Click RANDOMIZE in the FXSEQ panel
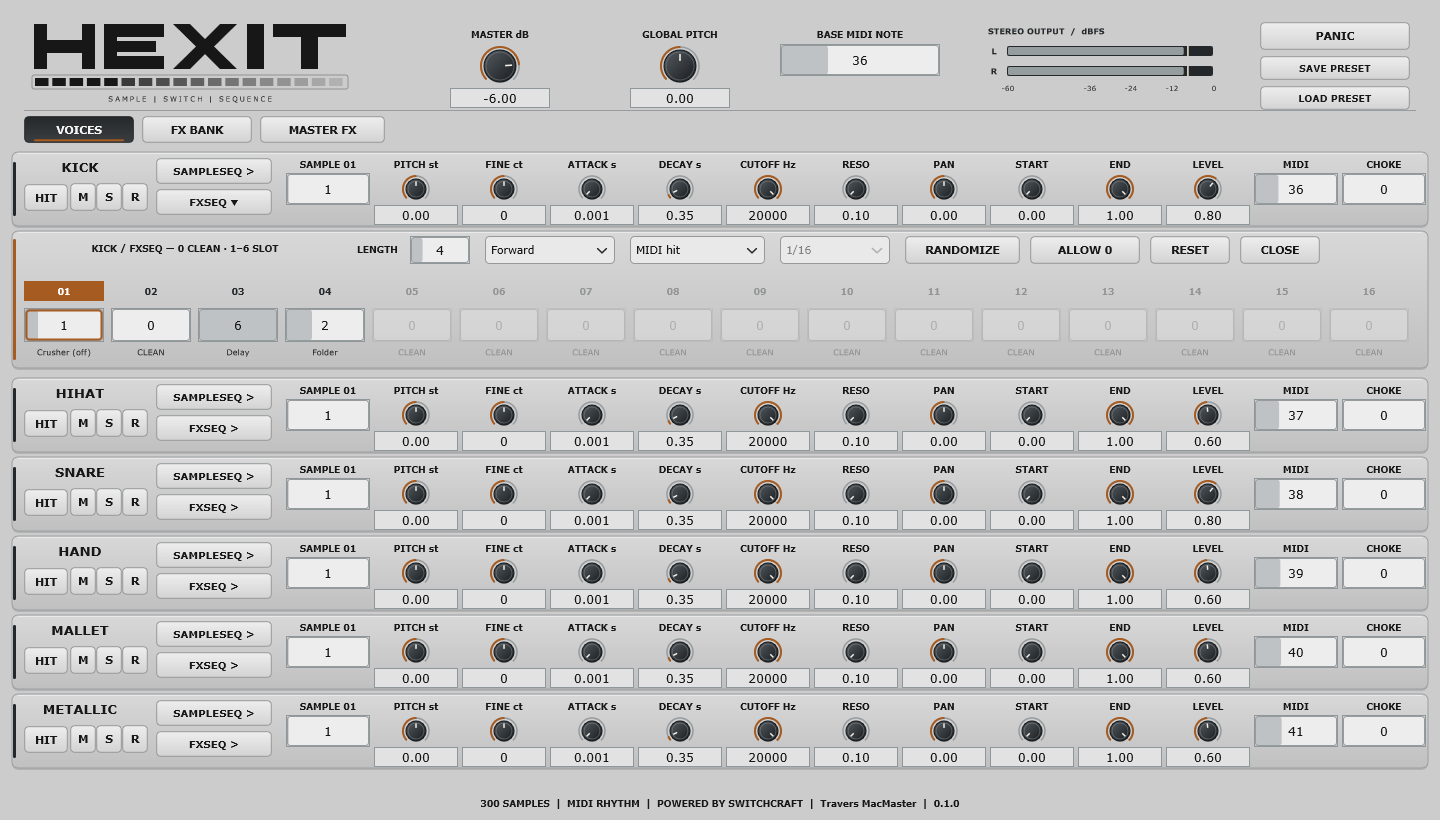The image size is (1440, 820). [x=962, y=250]
